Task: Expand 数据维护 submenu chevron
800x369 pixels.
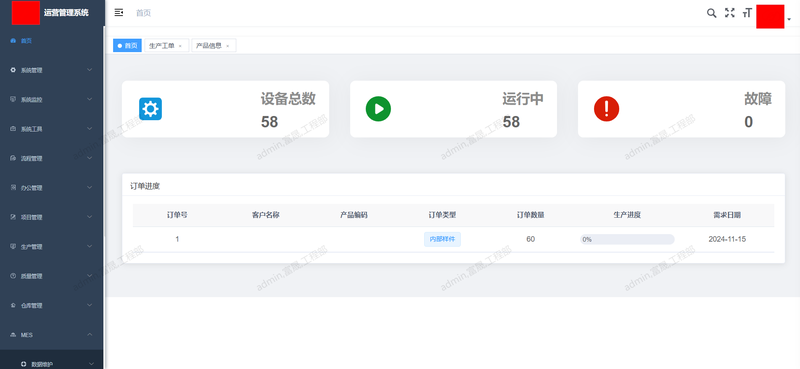Action: coord(90,364)
